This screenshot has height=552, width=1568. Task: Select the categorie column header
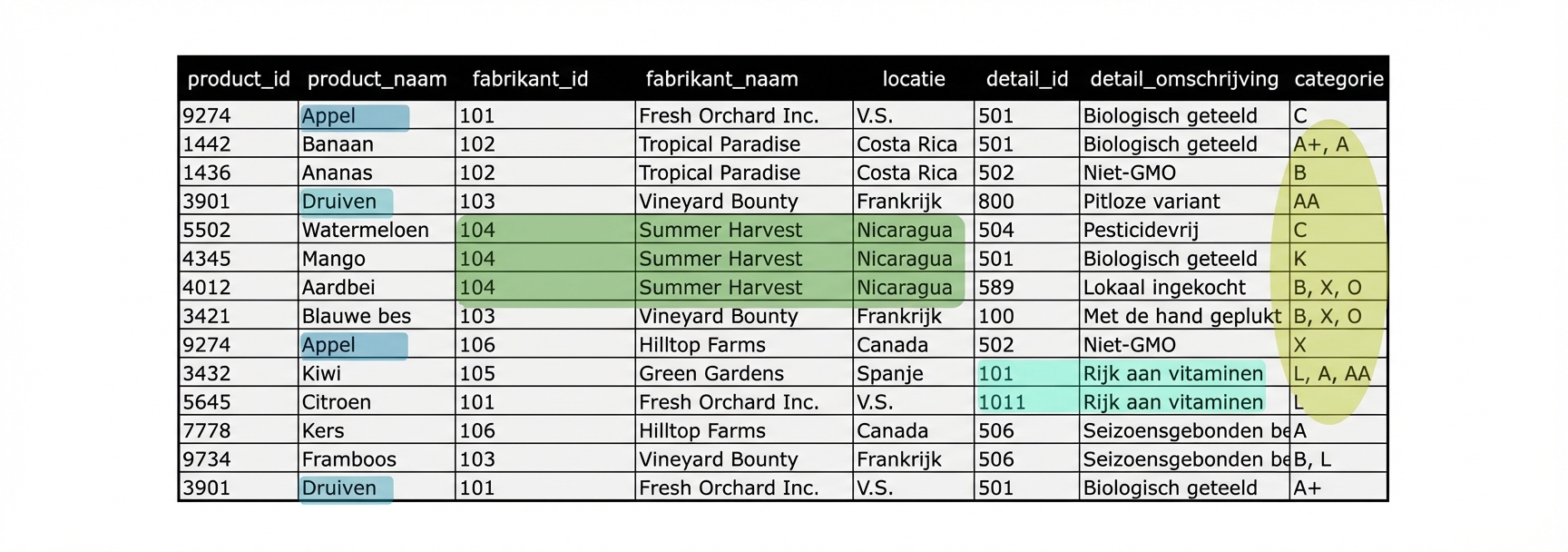1338,80
